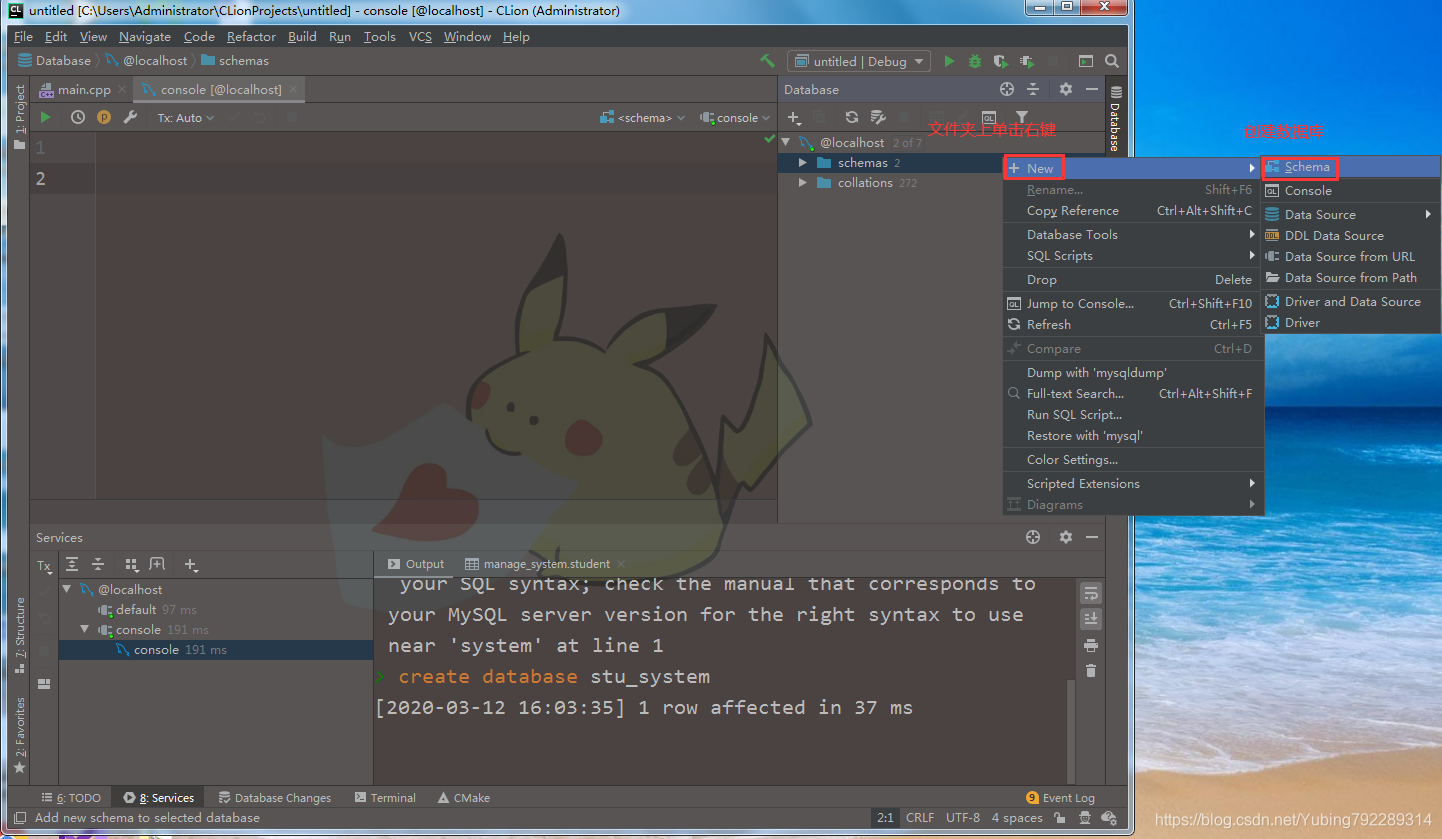Click Dump with 'mysqldump'
The image size is (1442, 839).
1133,372
